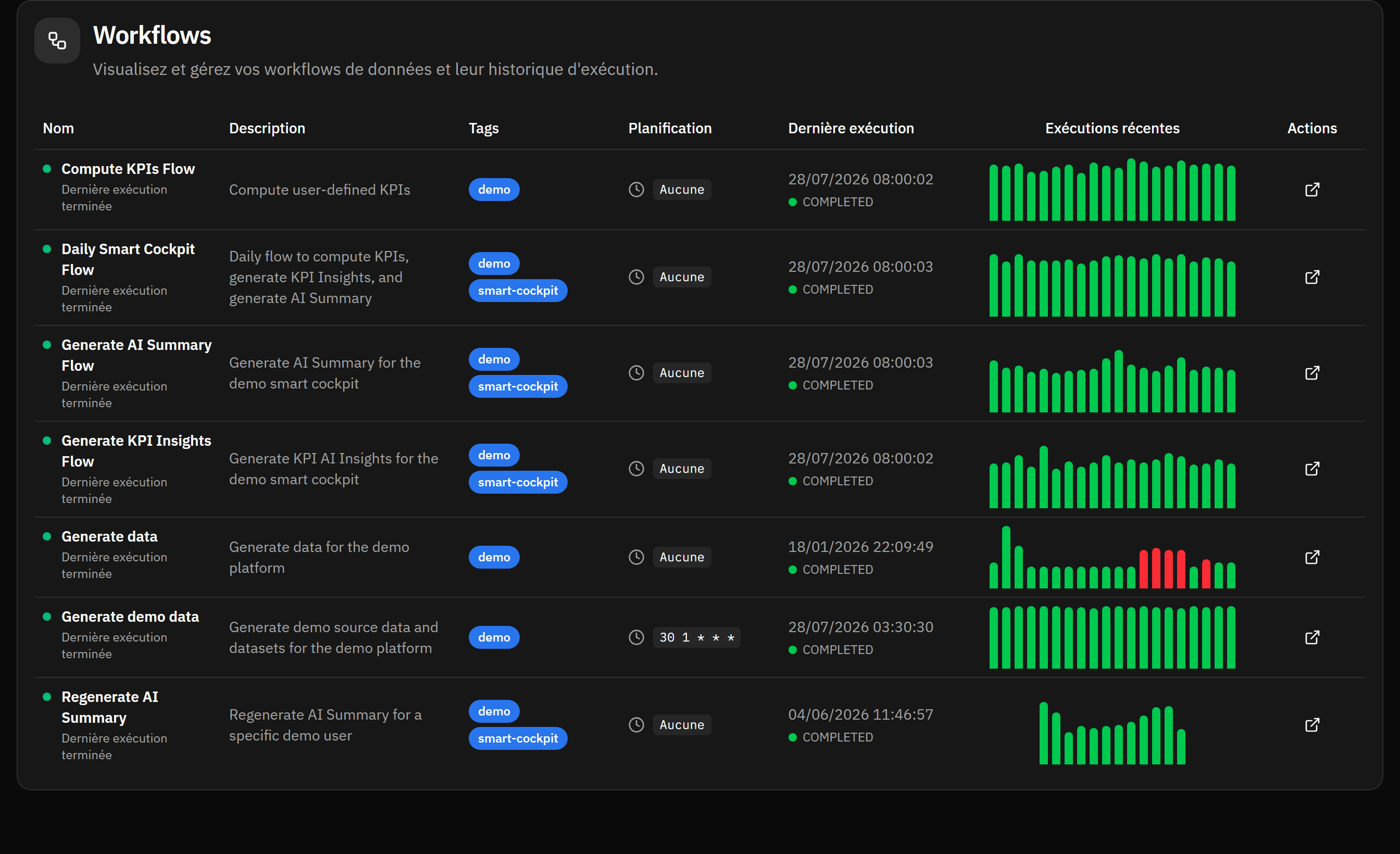Click green status dot beside Generate KPI Insights Flow
Viewport: 1400px width, 854px height.
(x=47, y=441)
